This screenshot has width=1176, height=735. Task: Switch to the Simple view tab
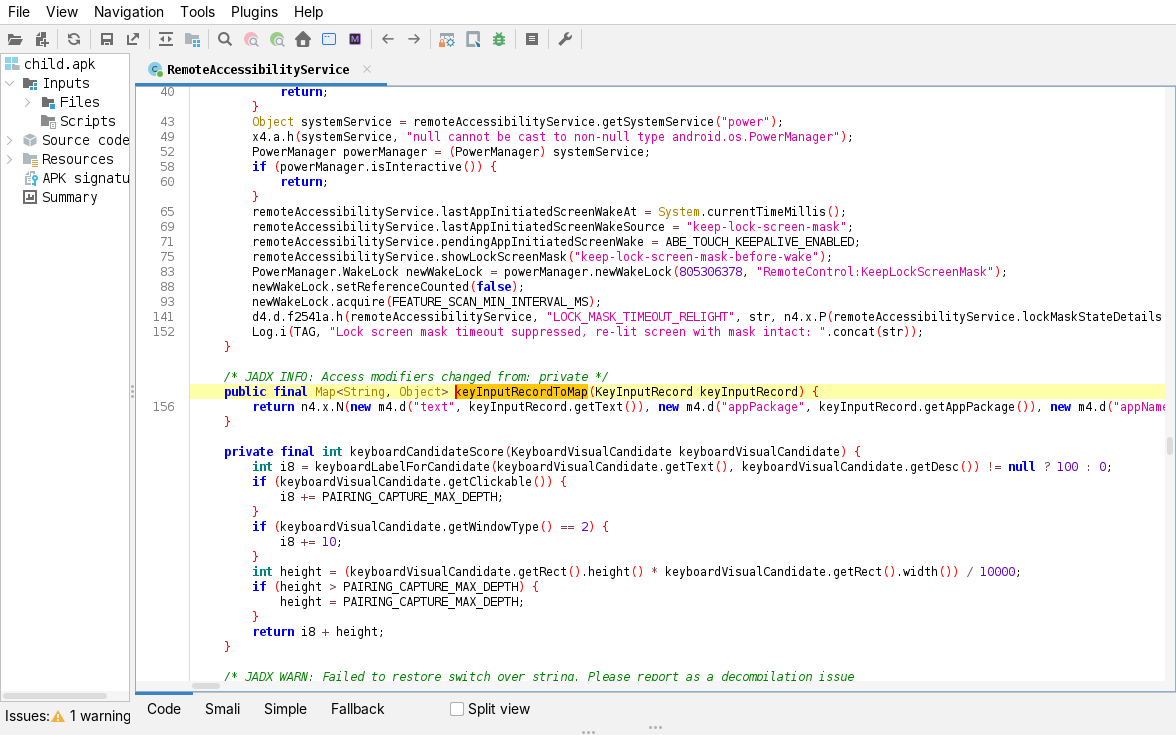[x=285, y=709]
